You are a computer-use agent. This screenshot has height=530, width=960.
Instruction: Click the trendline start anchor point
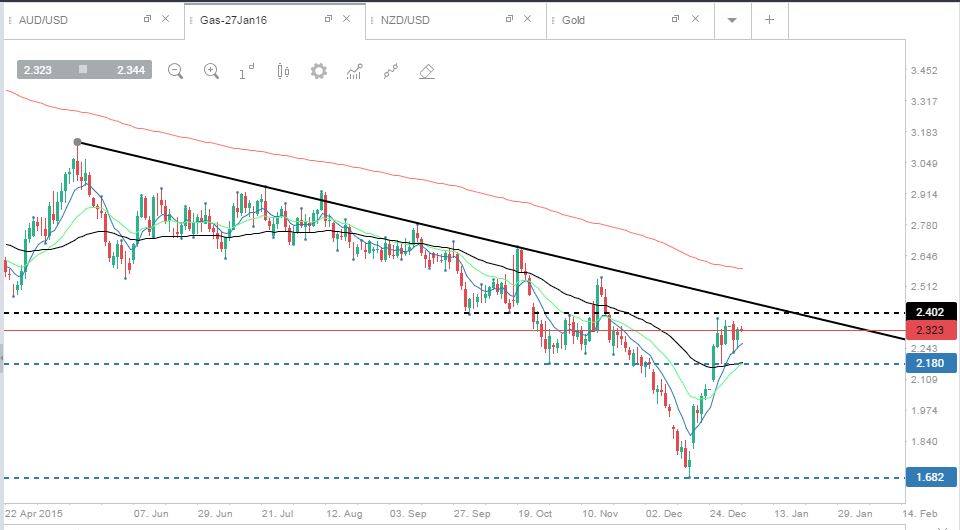(x=77, y=142)
